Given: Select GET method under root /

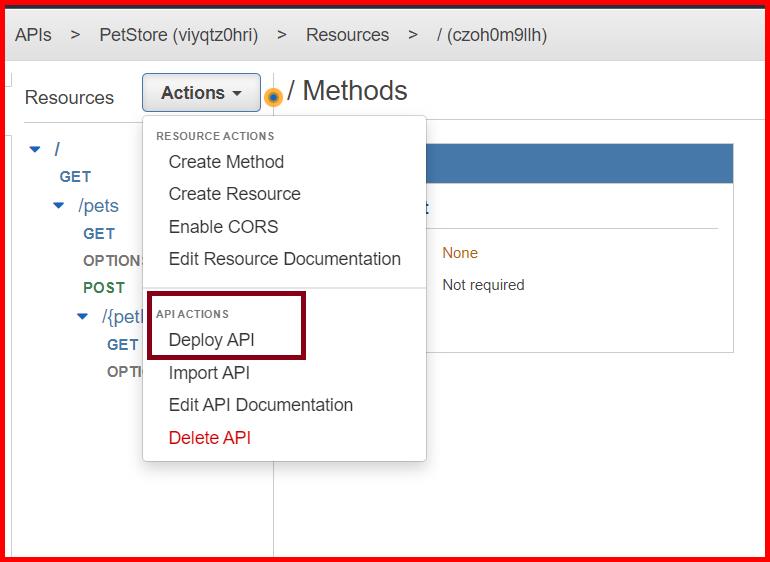Looking at the screenshot, I should click(75, 177).
